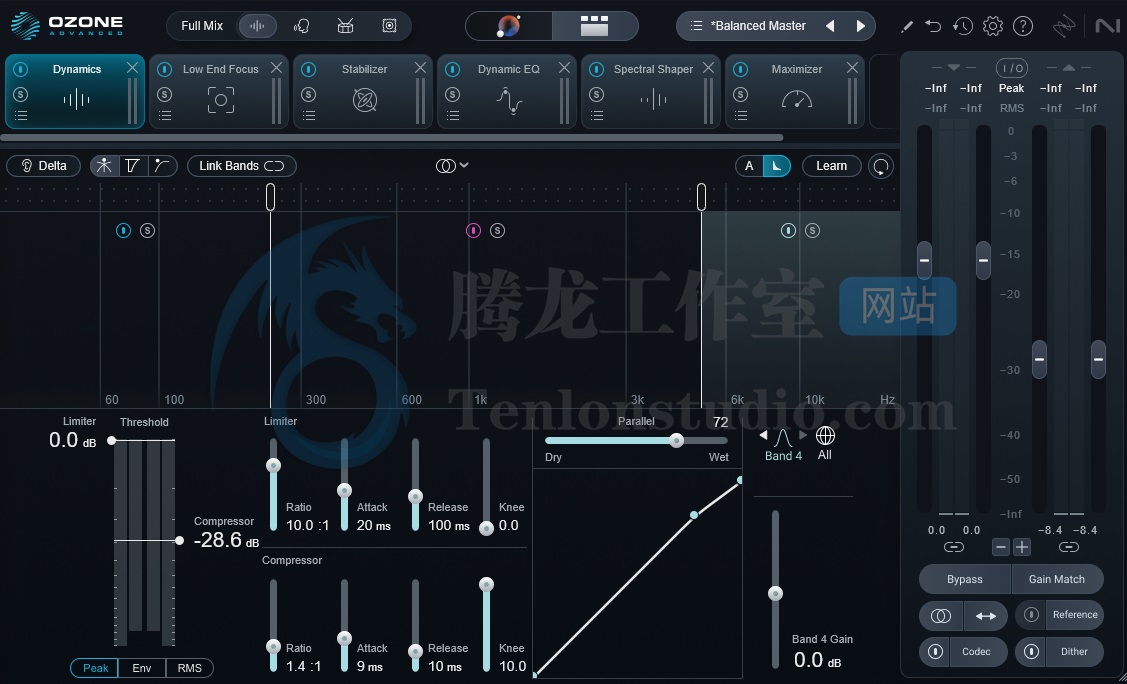Toggle the Delta listen button

tap(44, 166)
